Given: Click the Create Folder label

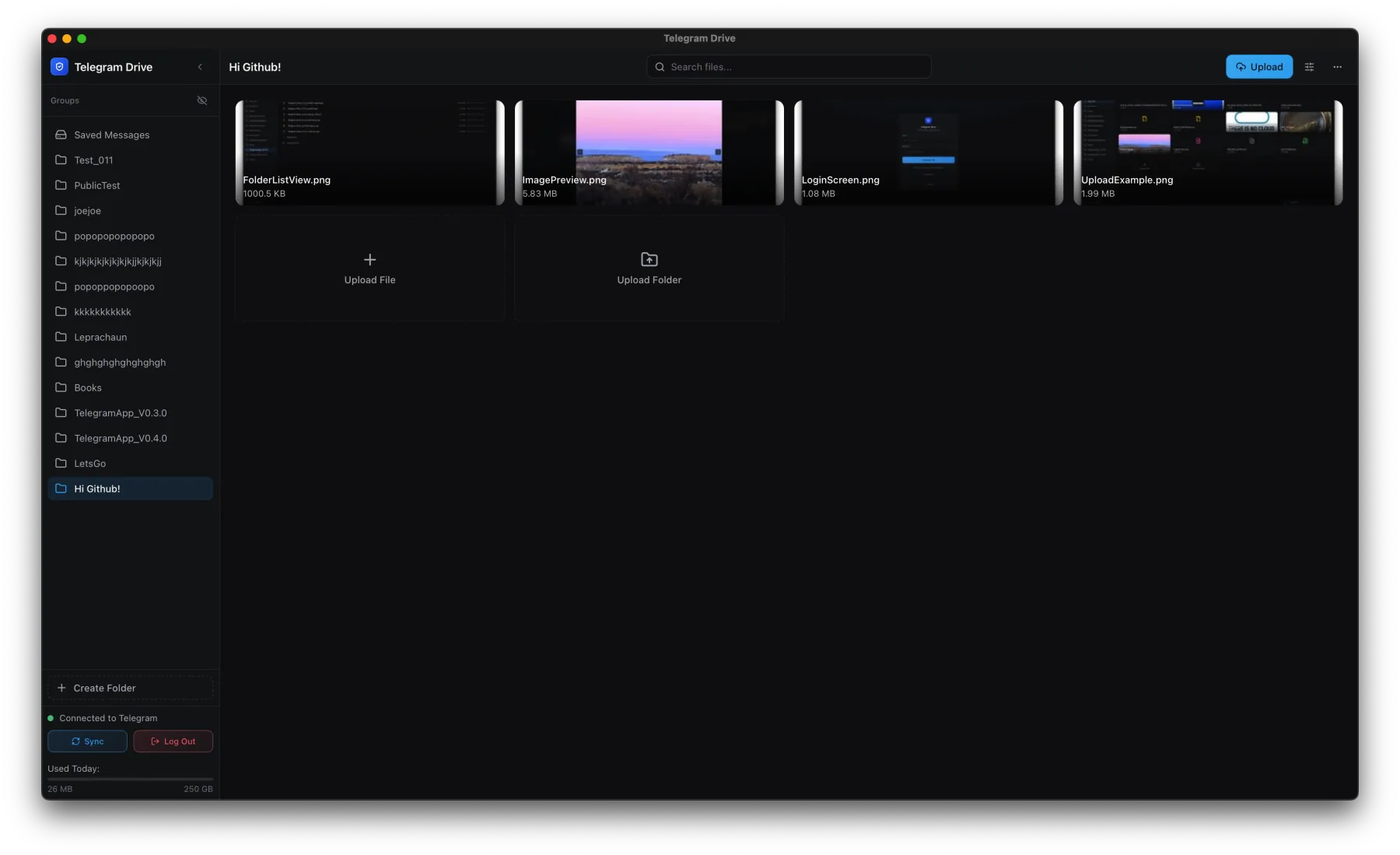Looking at the screenshot, I should 104,688.
